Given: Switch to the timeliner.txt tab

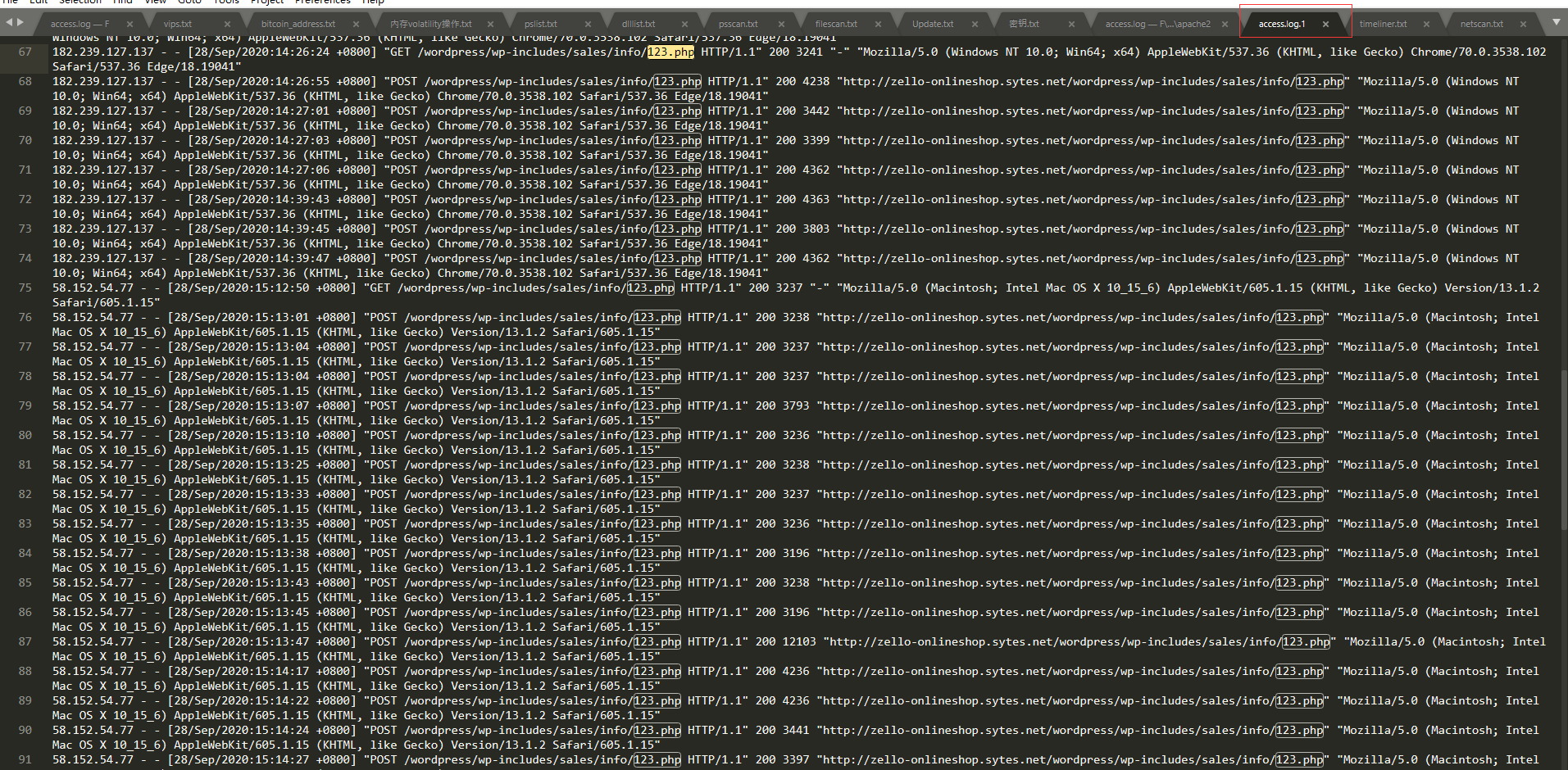Looking at the screenshot, I should pyautogui.click(x=1383, y=24).
